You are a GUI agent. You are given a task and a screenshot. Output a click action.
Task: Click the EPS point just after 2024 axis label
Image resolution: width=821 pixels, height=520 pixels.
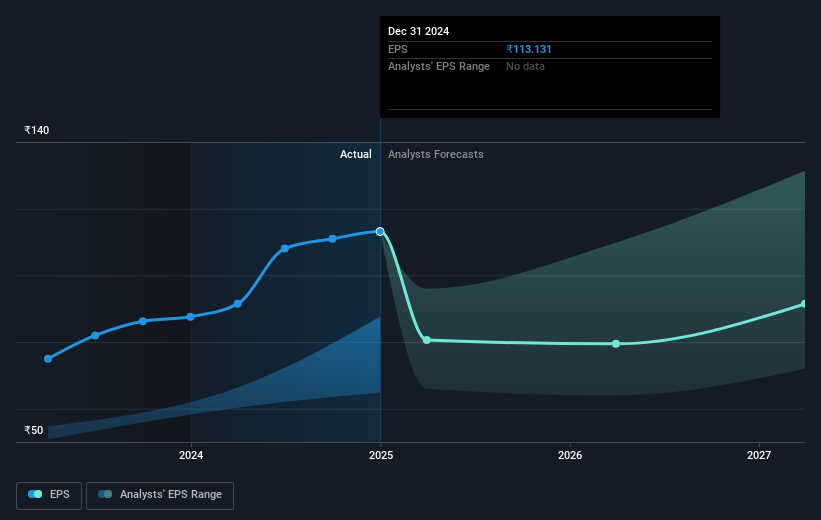[238, 304]
